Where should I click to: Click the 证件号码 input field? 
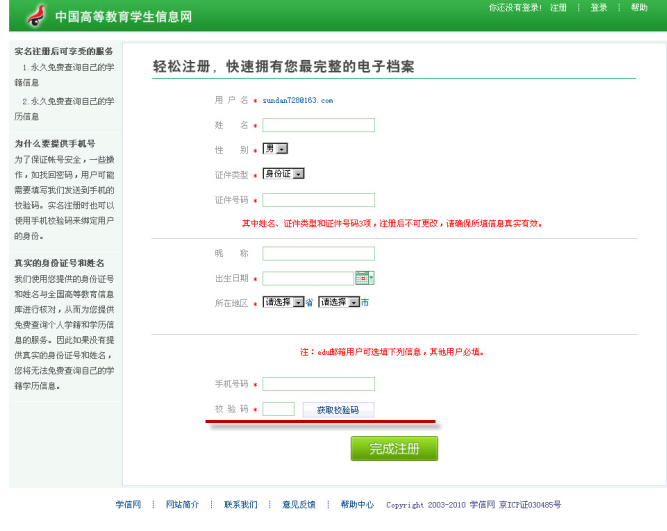pos(318,200)
